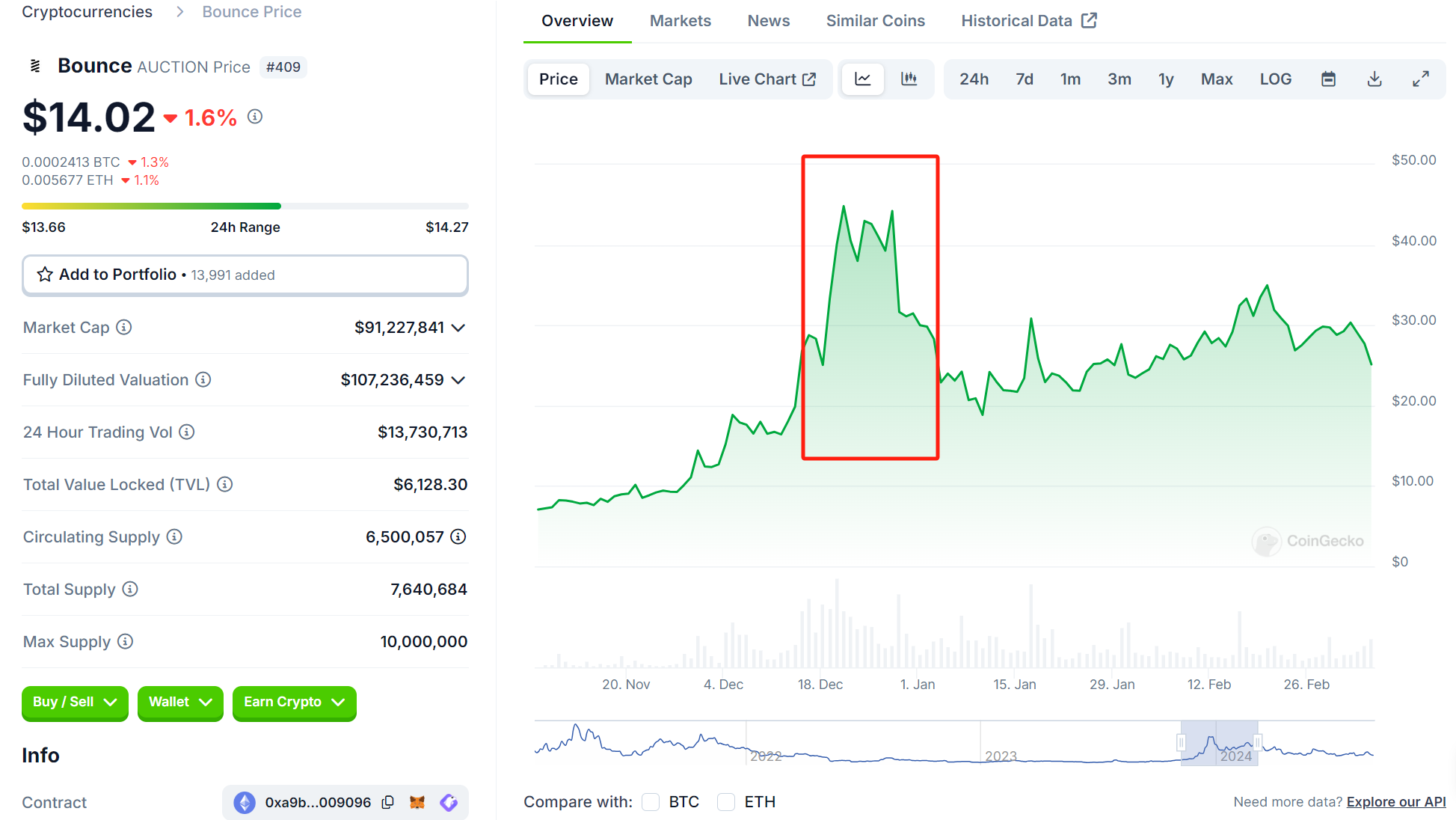Image resolution: width=1456 pixels, height=820 pixels.
Task: Switch to the Markets tab
Action: click(680, 21)
